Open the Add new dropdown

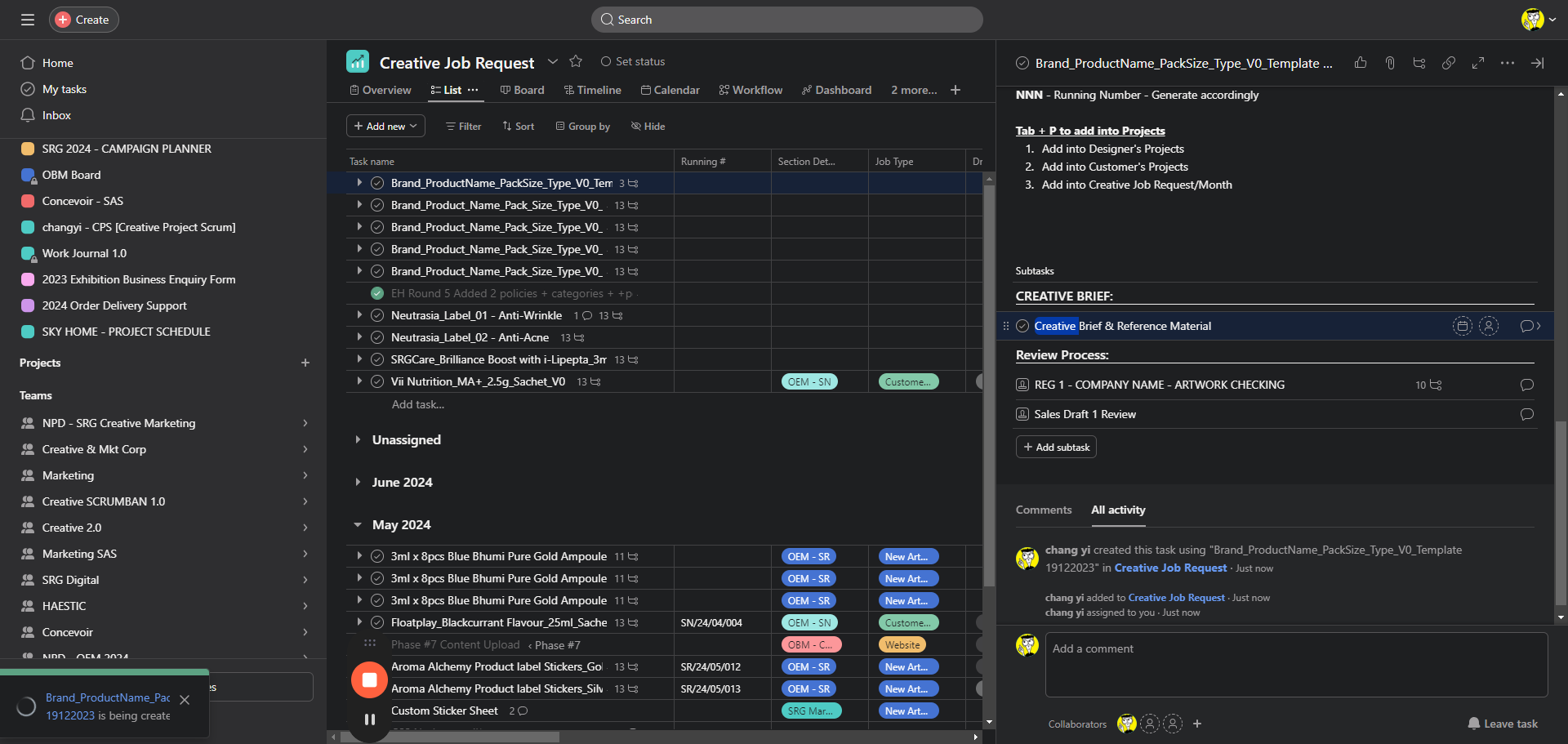(x=385, y=126)
